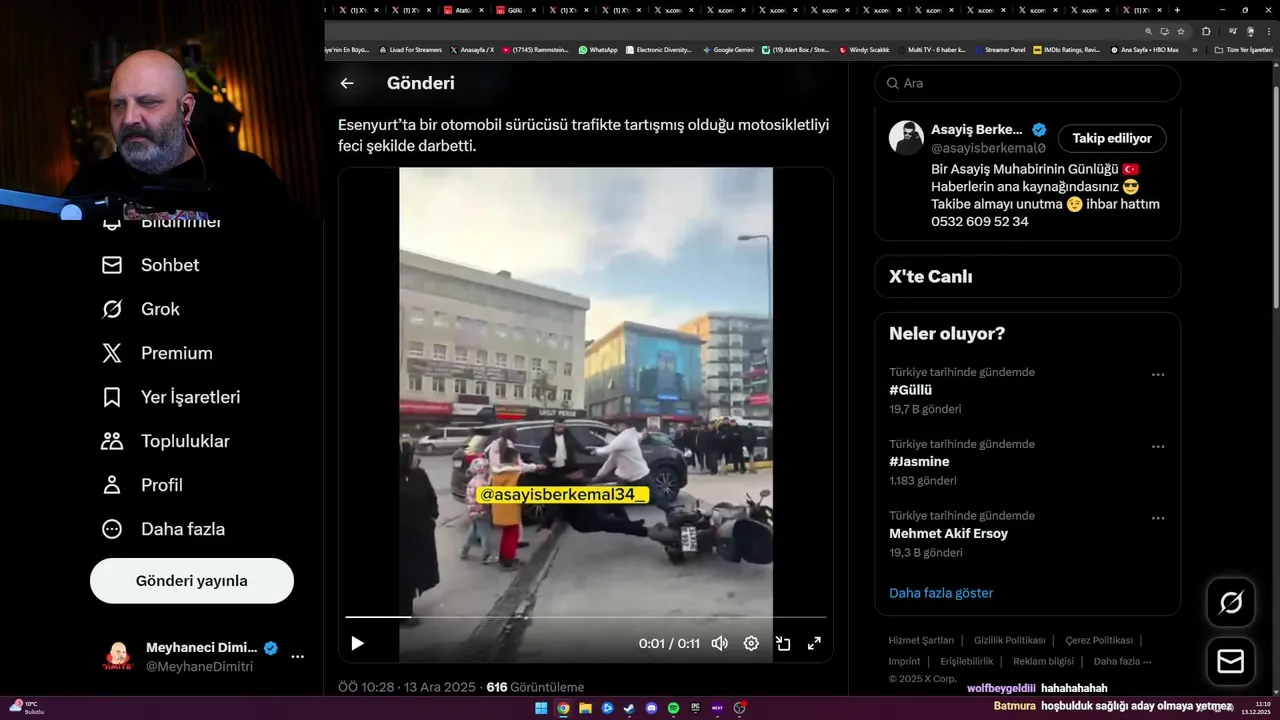The height and width of the screenshot is (720, 1280).
Task: Open Reklam bilgisi footer link
Action: click(1043, 661)
